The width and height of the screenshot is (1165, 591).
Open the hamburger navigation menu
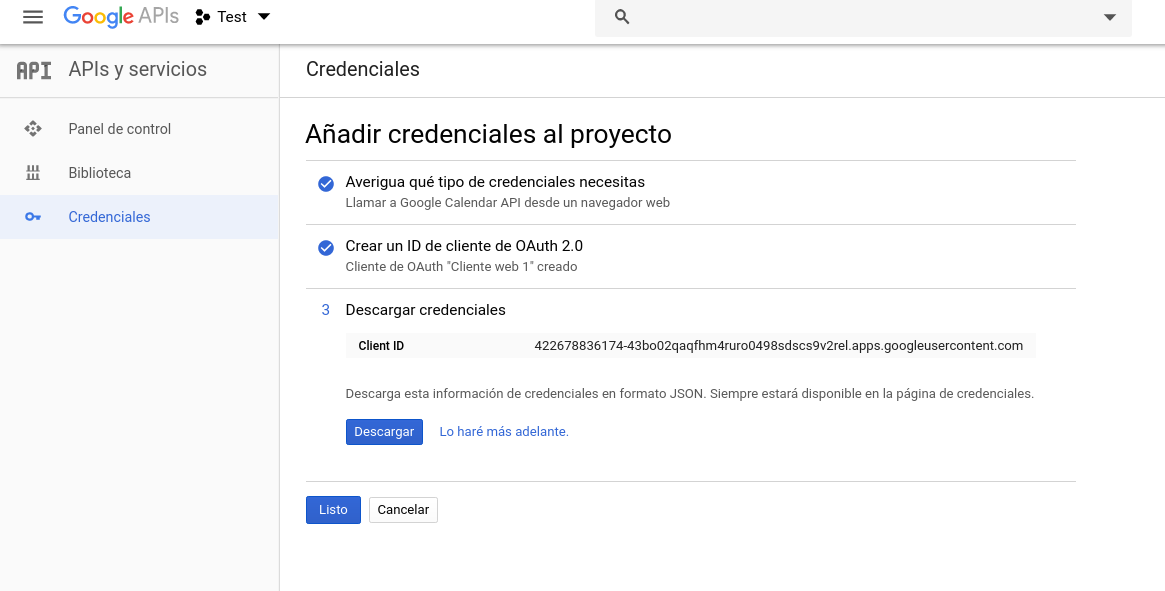coord(33,17)
